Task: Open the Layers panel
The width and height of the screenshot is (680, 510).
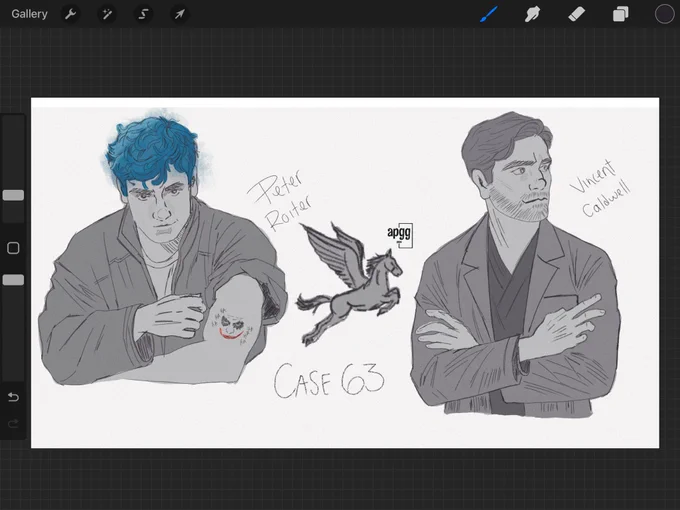Action: [620, 14]
